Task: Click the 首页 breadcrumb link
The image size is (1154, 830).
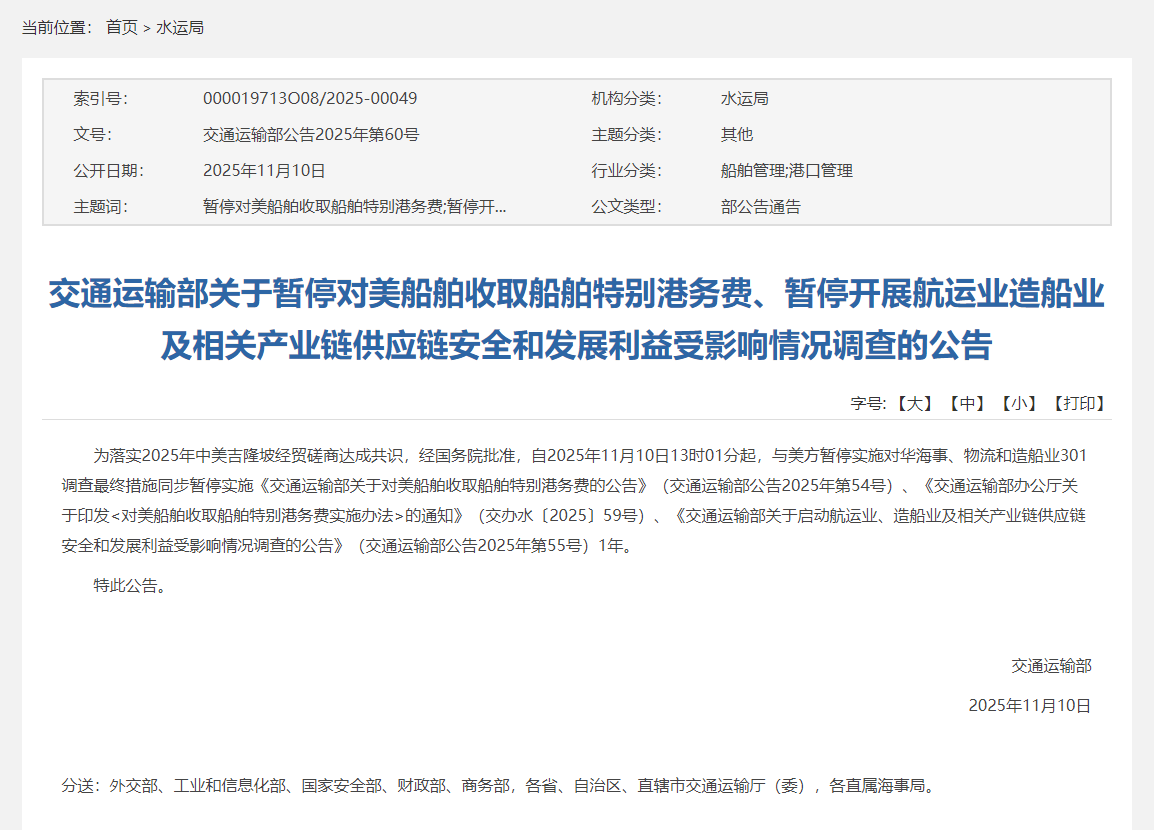Action: 119,28
